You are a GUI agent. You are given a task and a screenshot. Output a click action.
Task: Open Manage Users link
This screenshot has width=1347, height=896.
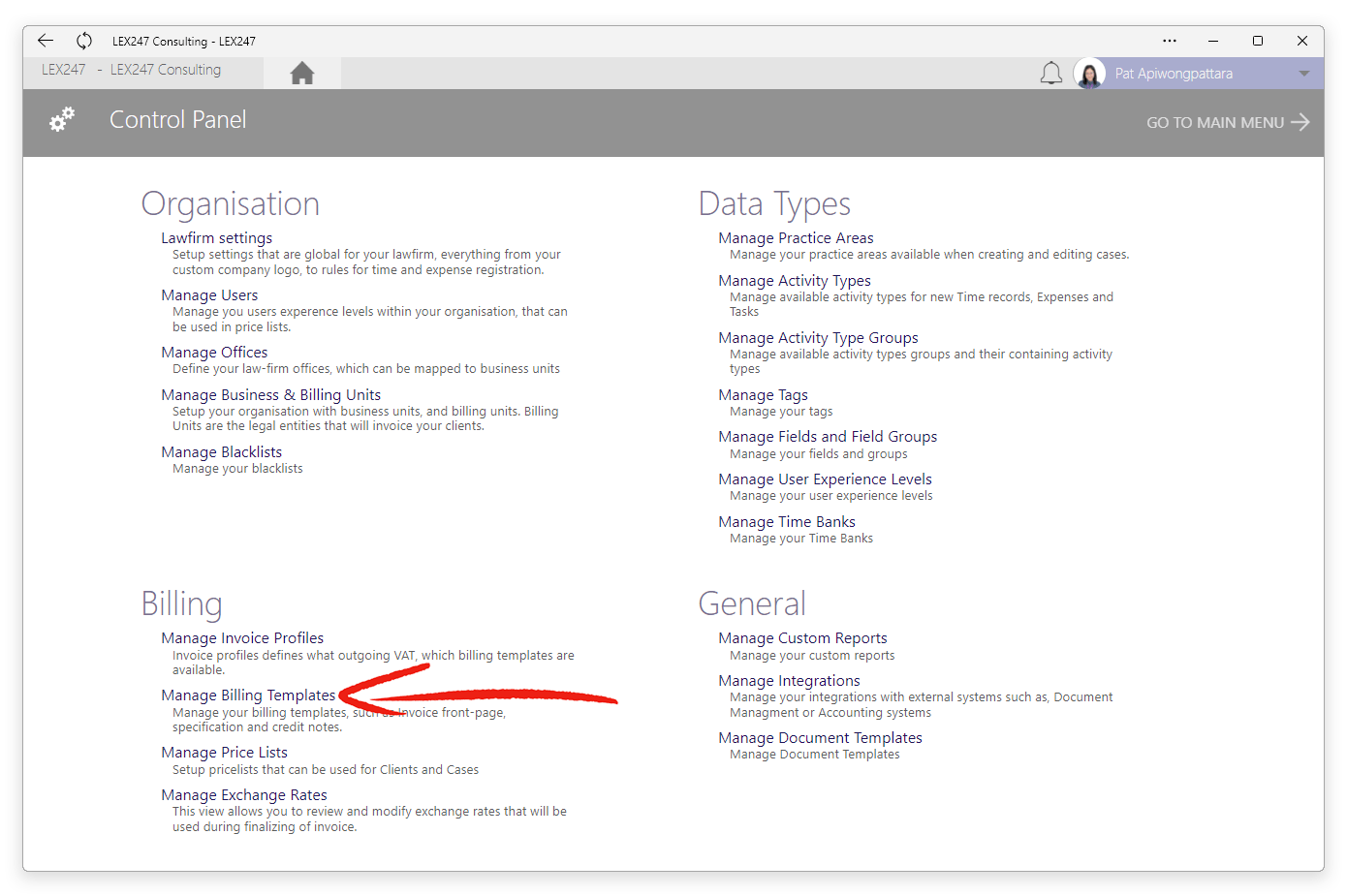[209, 295]
